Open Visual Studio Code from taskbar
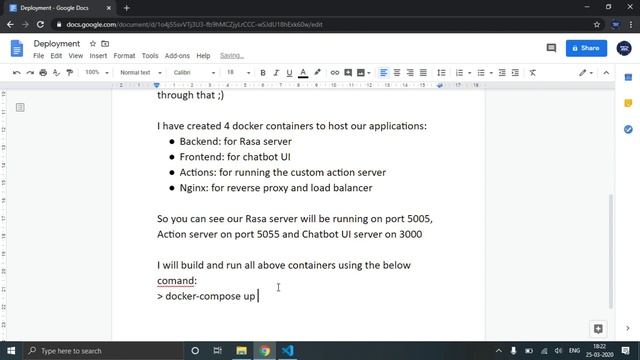Viewport: 640px width, 360px height. tap(287, 351)
